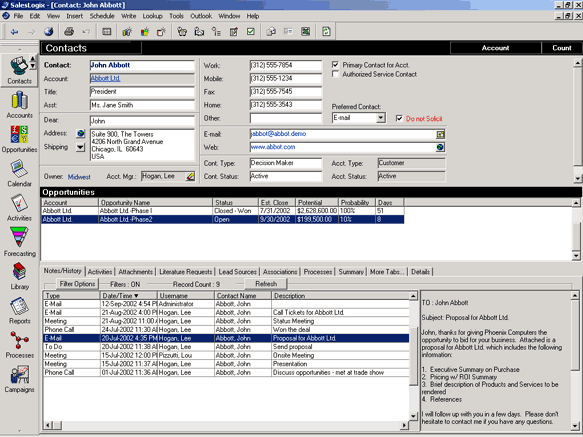Click the Account button in Contacts header
Image resolution: width=583 pixels, height=437 pixels.
pos(495,48)
